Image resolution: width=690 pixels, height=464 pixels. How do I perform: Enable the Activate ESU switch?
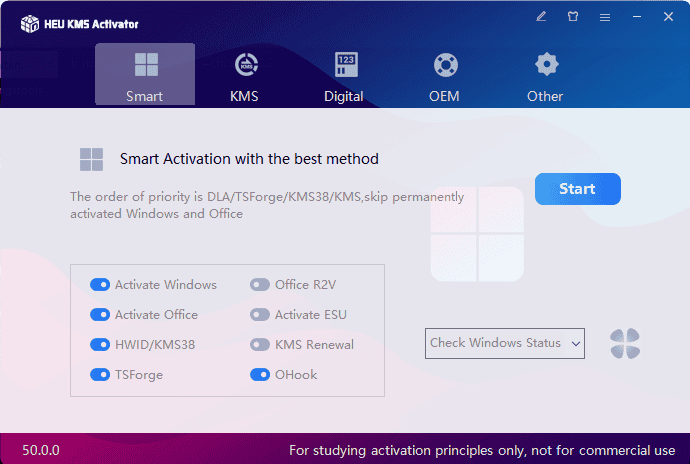pyautogui.click(x=260, y=315)
